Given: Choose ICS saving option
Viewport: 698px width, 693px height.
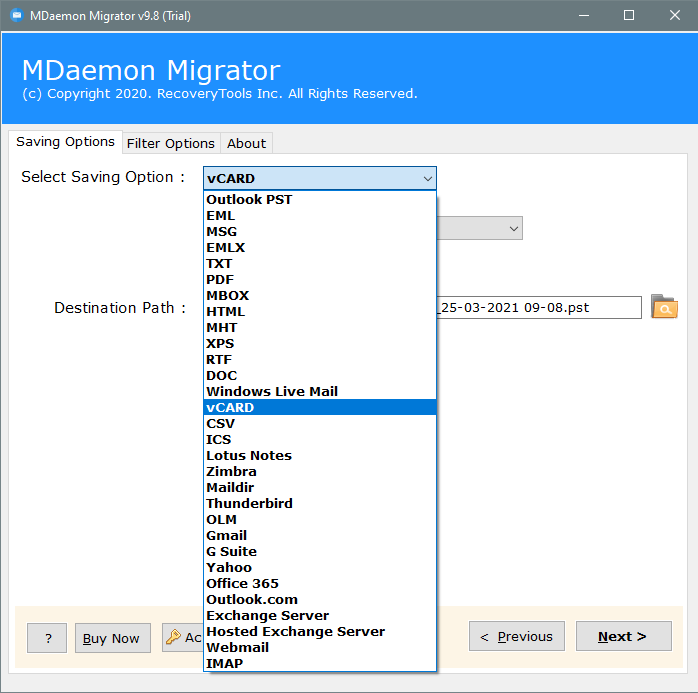Looking at the screenshot, I should point(320,439).
